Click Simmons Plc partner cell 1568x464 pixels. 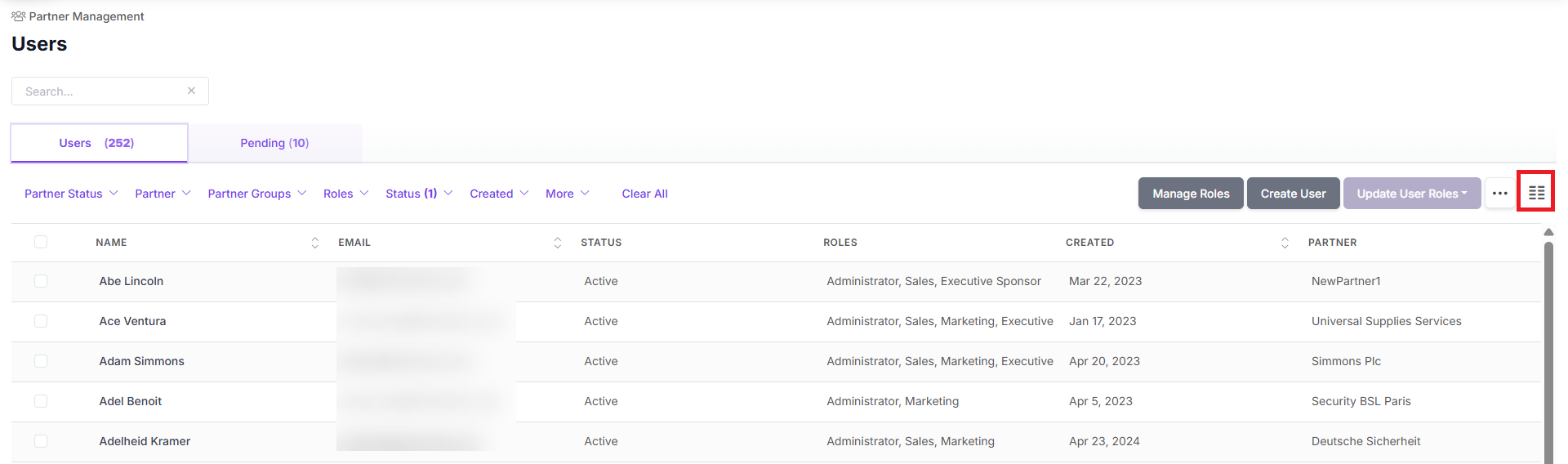pyautogui.click(x=1346, y=361)
